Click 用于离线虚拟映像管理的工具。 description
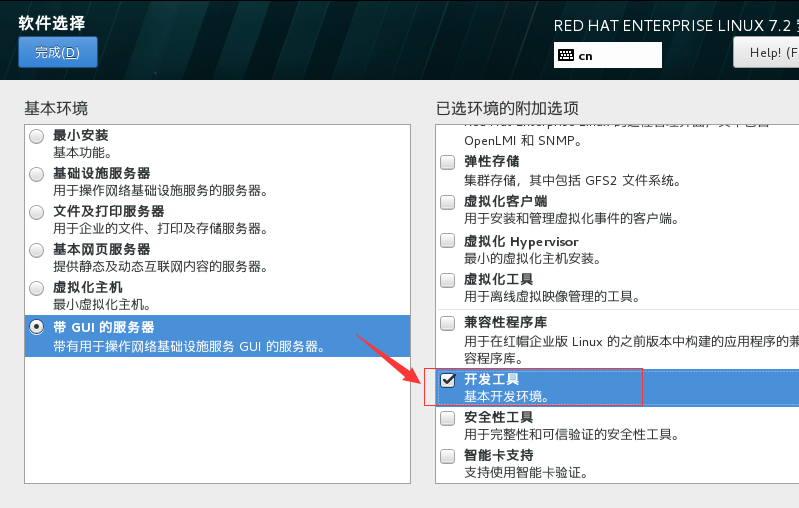Image resolution: width=799 pixels, height=508 pixels. pyautogui.click(x=552, y=297)
